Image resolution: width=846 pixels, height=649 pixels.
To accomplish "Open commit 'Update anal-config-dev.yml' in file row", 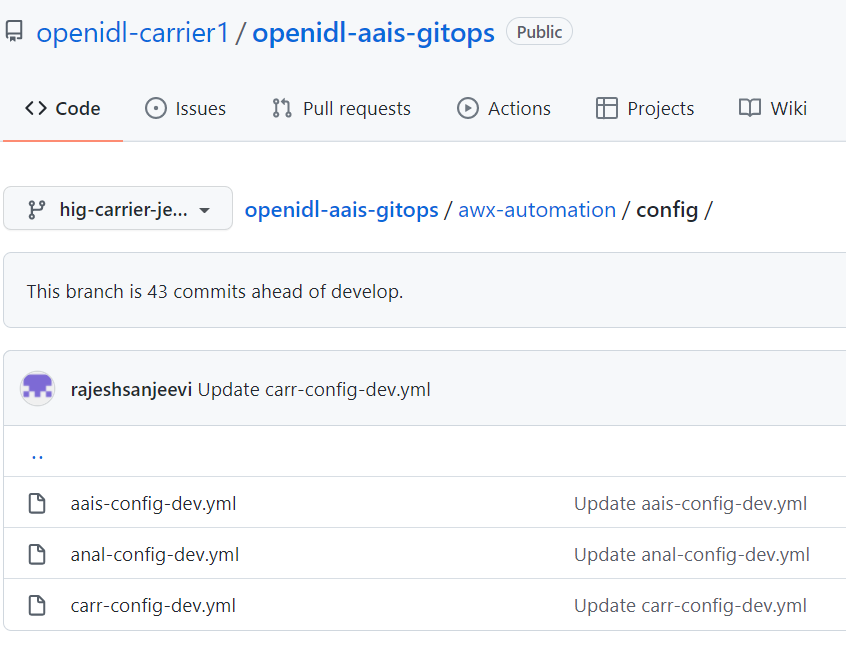I will (x=692, y=555).
